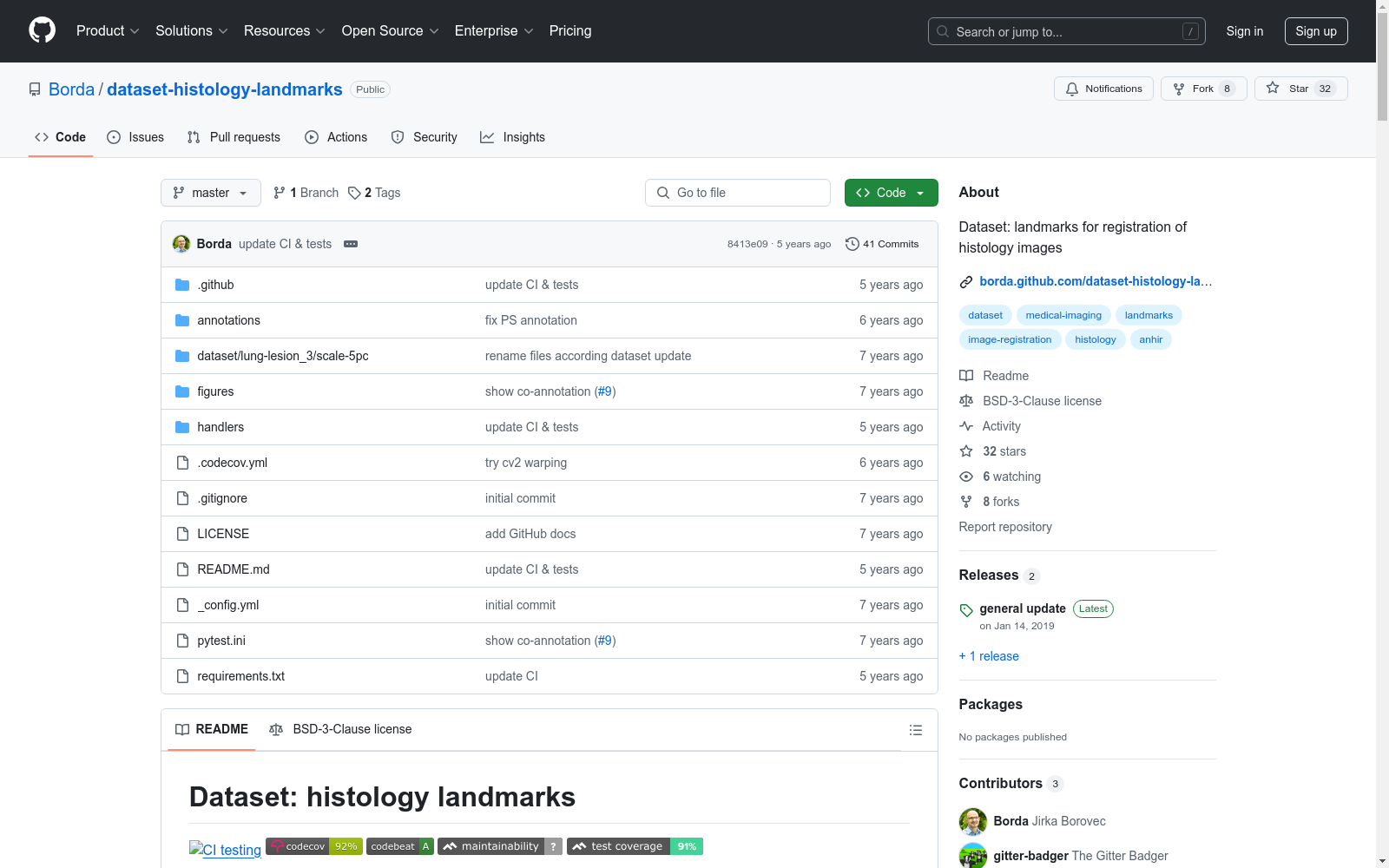
Task: Expand the green Code dropdown
Action: pyautogui.click(x=891, y=193)
